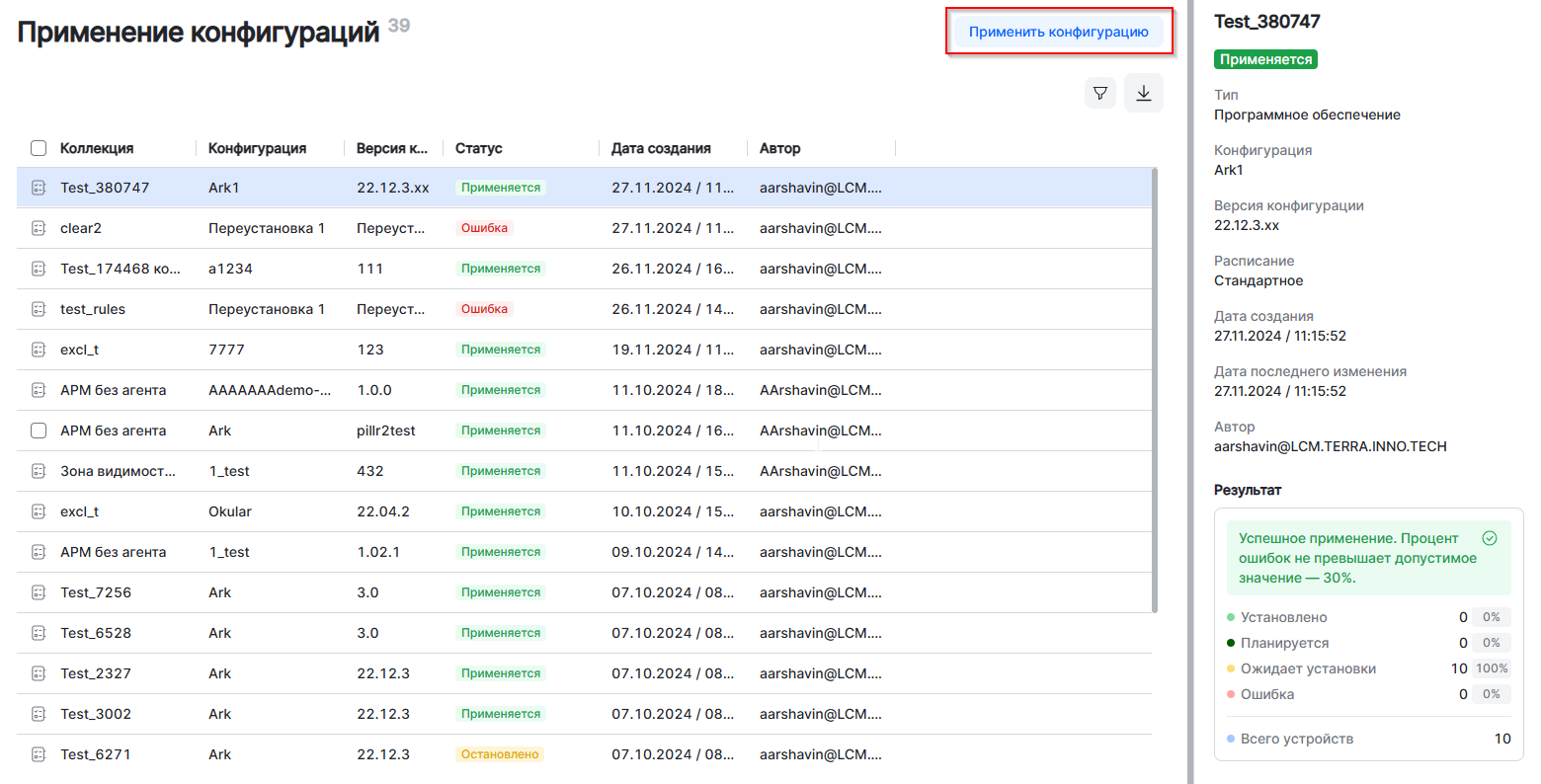Click the row icon beside Test_7256
Viewport: 1541px width, 784px height.
39,592
